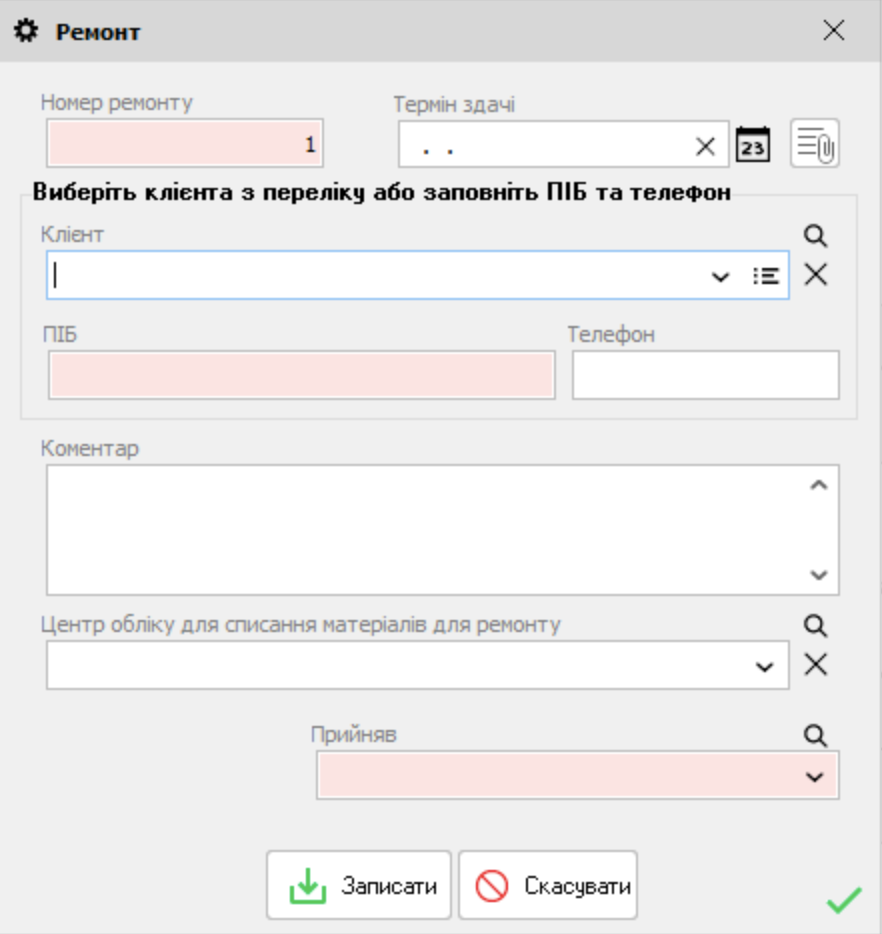Cancel the form with Скасувати
Image resolution: width=882 pixels, height=934 pixels.
tap(550, 884)
